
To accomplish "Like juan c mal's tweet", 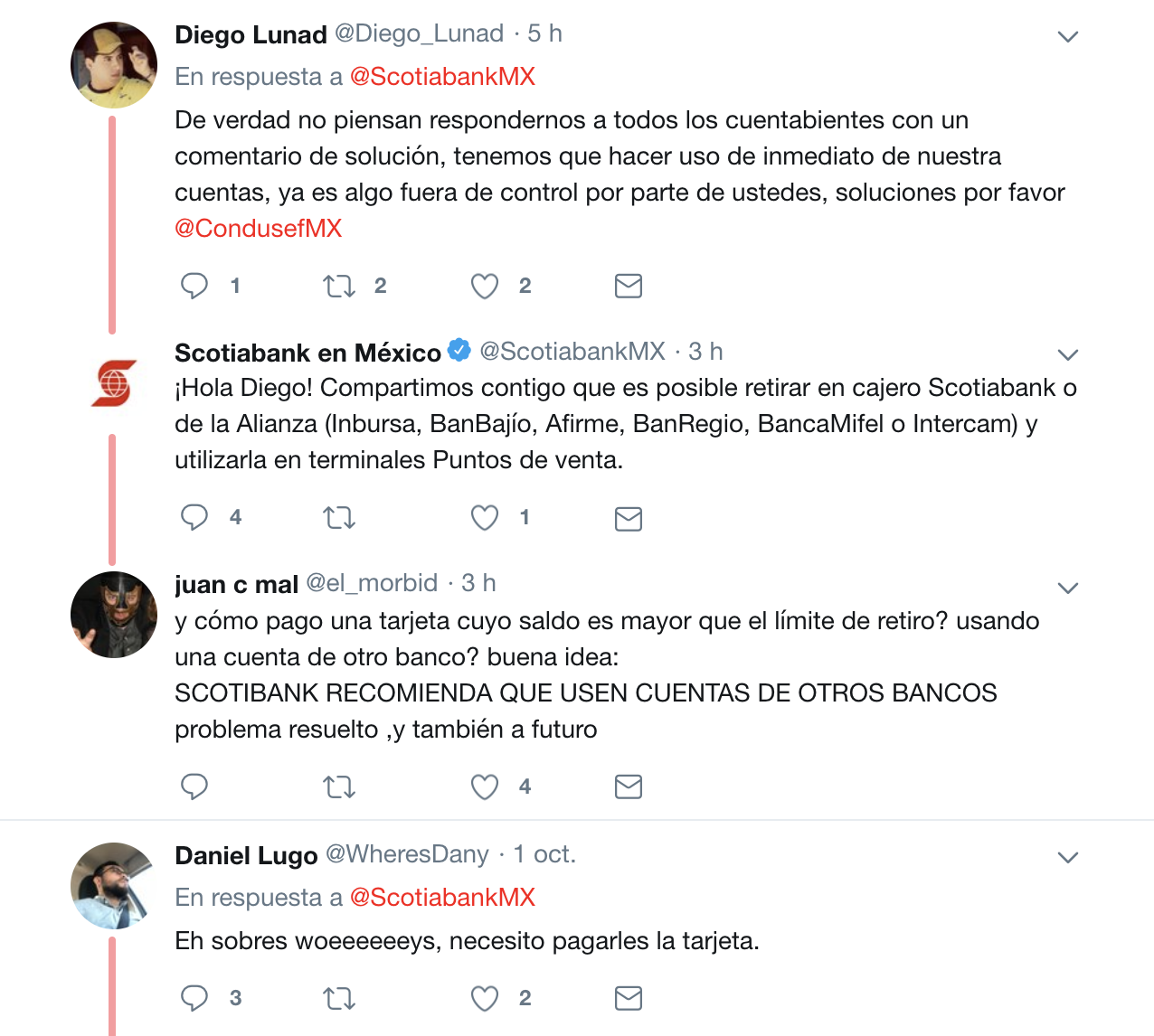I will click(x=484, y=786).
